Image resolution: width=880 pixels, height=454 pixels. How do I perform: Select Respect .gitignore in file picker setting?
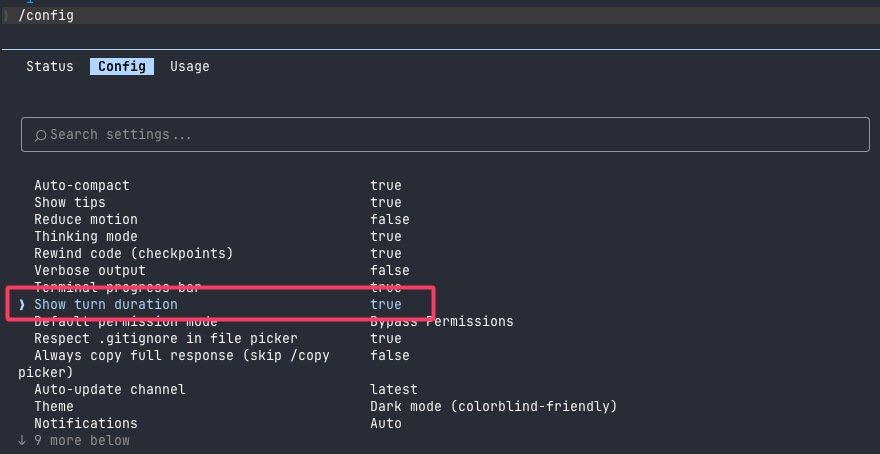[x=166, y=338]
